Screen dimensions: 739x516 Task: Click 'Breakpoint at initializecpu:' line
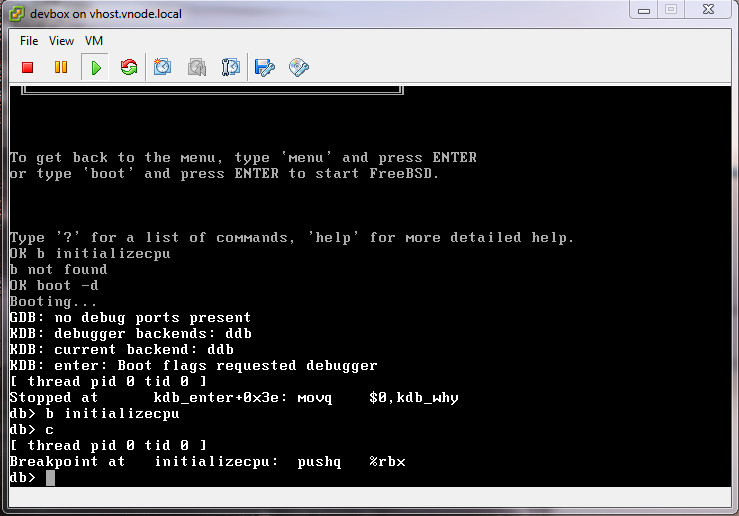click(208, 462)
